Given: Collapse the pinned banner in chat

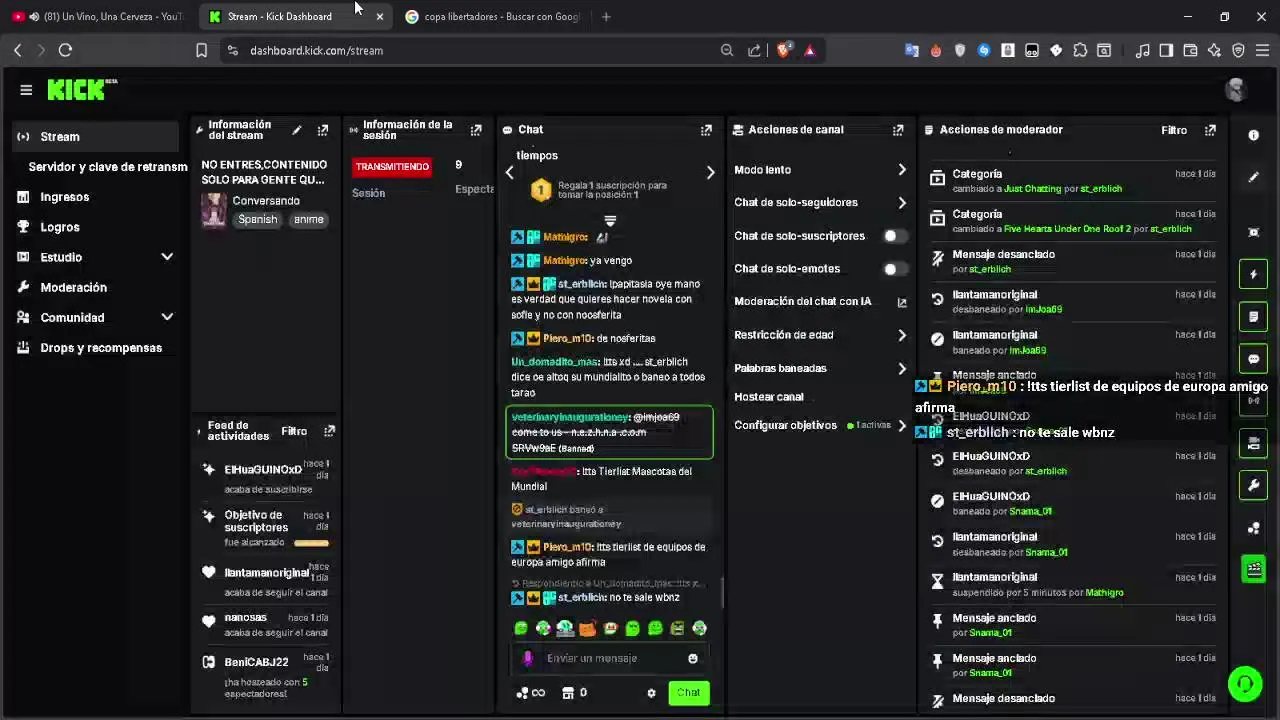Looking at the screenshot, I should 610,221.
